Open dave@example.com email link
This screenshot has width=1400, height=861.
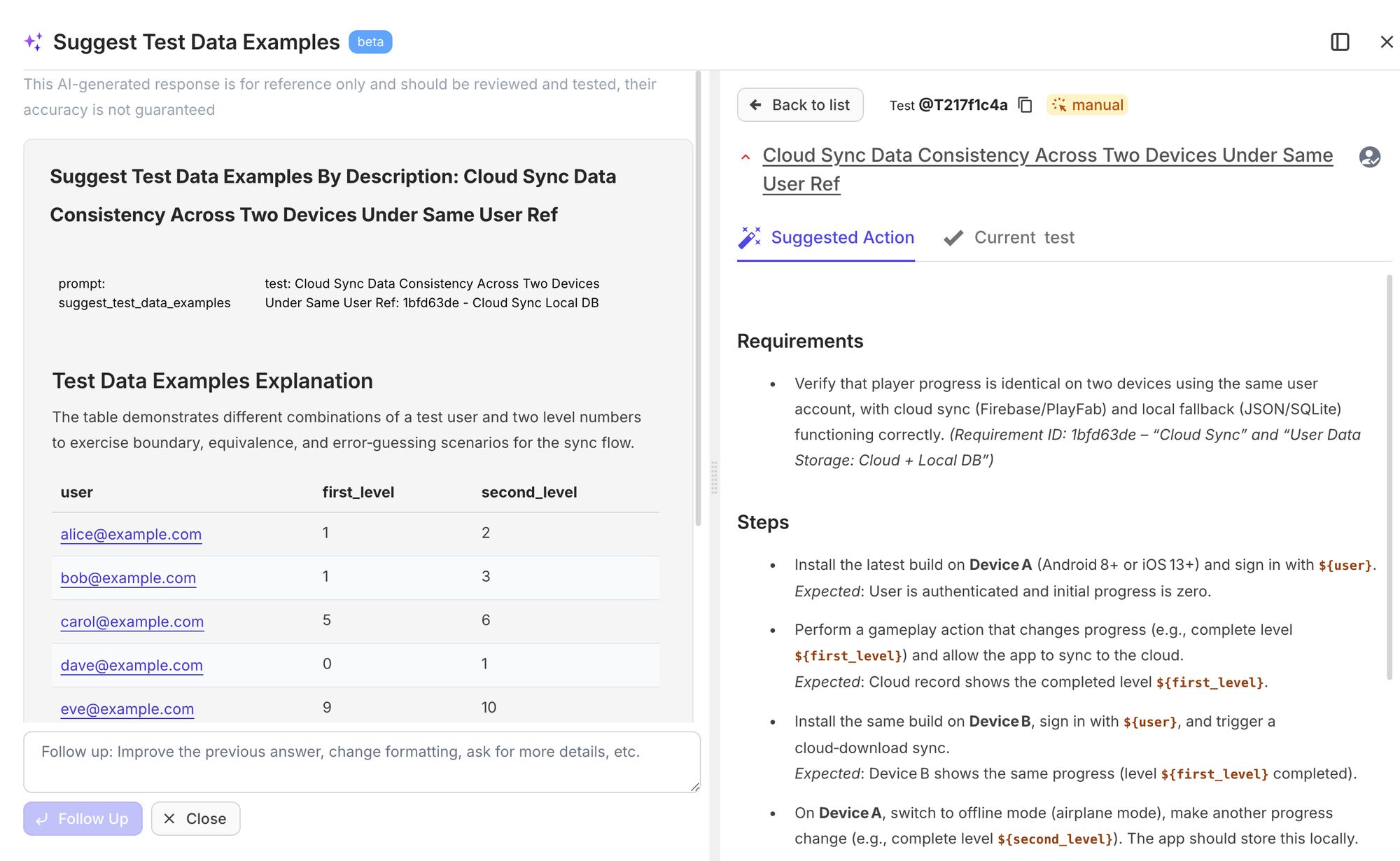pyautogui.click(x=132, y=665)
